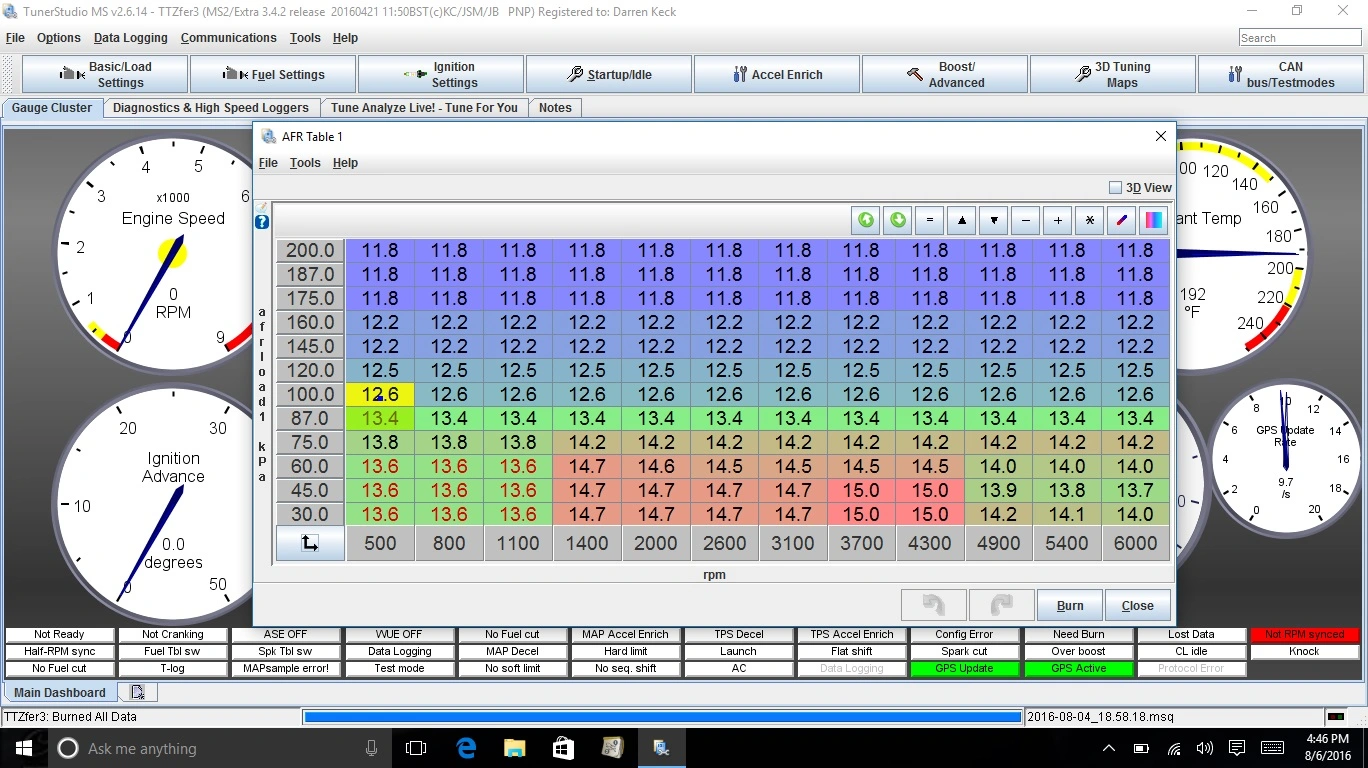Open the Communications menu
The width and height of the screenshot is (1368, 768).
tap(228, 38)
